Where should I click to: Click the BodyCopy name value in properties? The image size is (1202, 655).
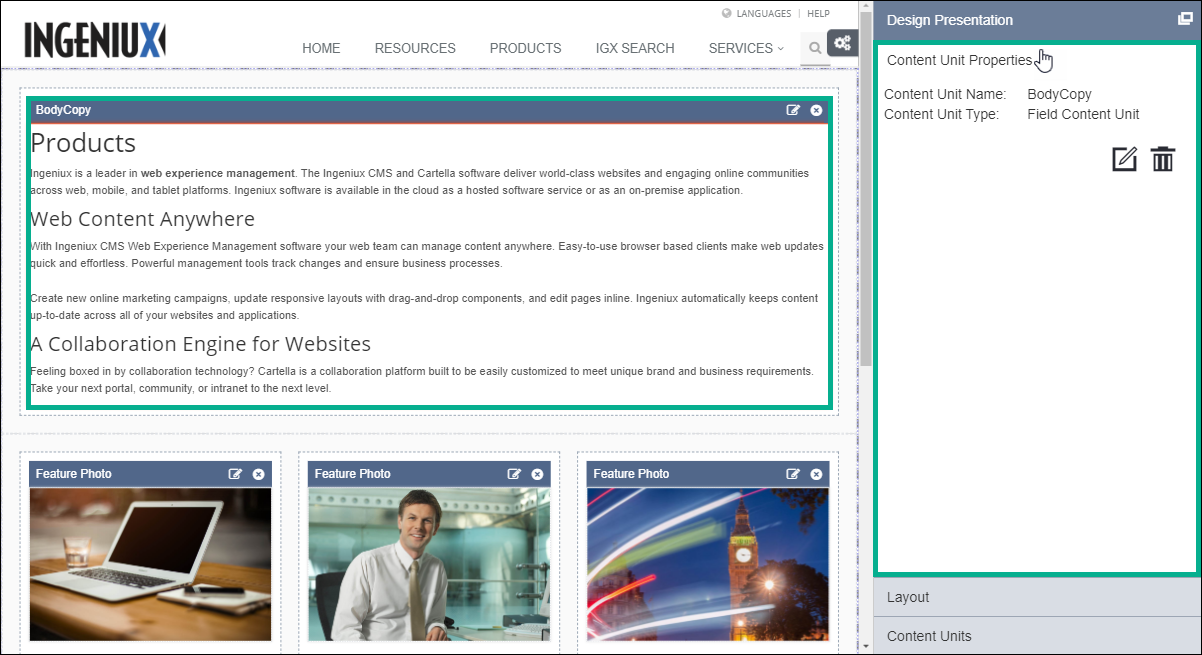point(1059,95)
